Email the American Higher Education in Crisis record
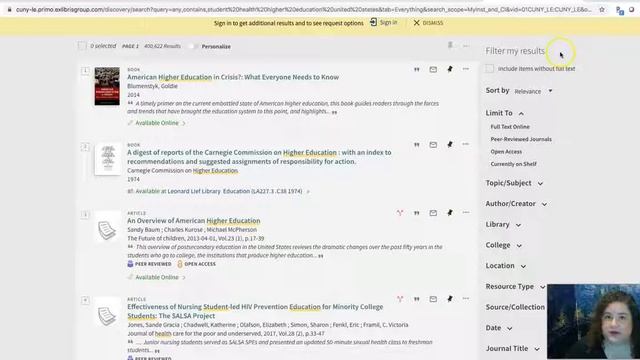This screenshot has width=640, height=360. (433, 69)
